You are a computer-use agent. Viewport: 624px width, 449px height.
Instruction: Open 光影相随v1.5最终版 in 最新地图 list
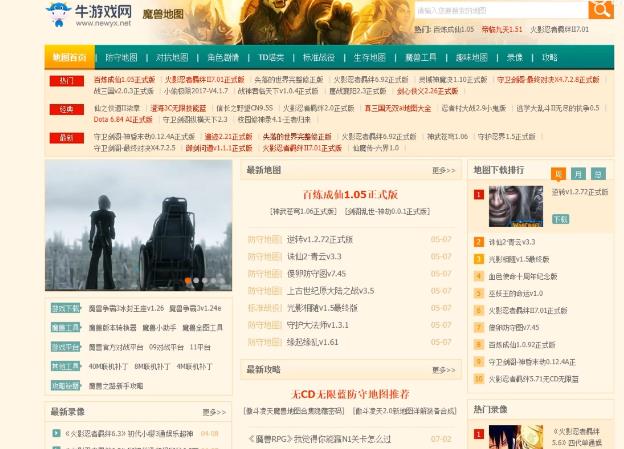tap(322, 308)
